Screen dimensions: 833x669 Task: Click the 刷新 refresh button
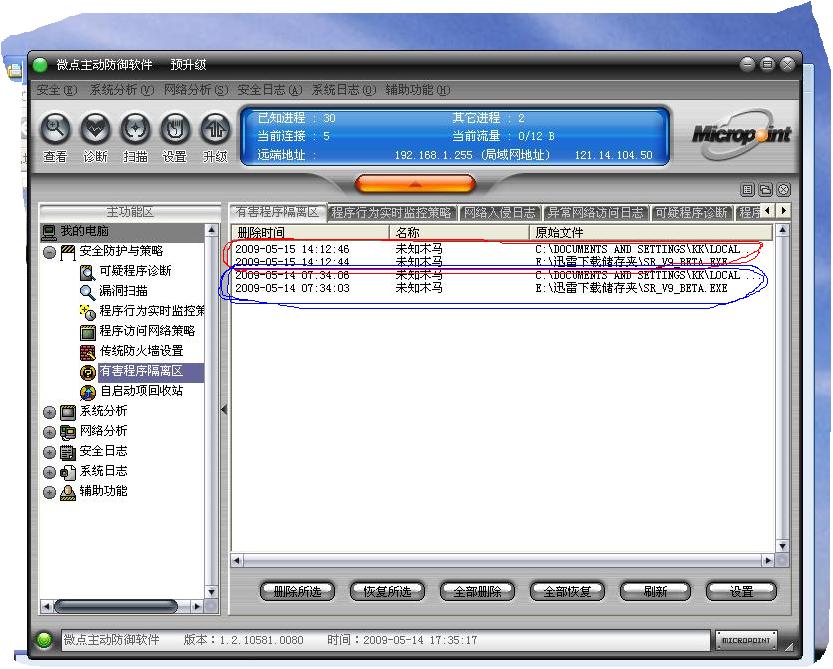coord(655,591)
